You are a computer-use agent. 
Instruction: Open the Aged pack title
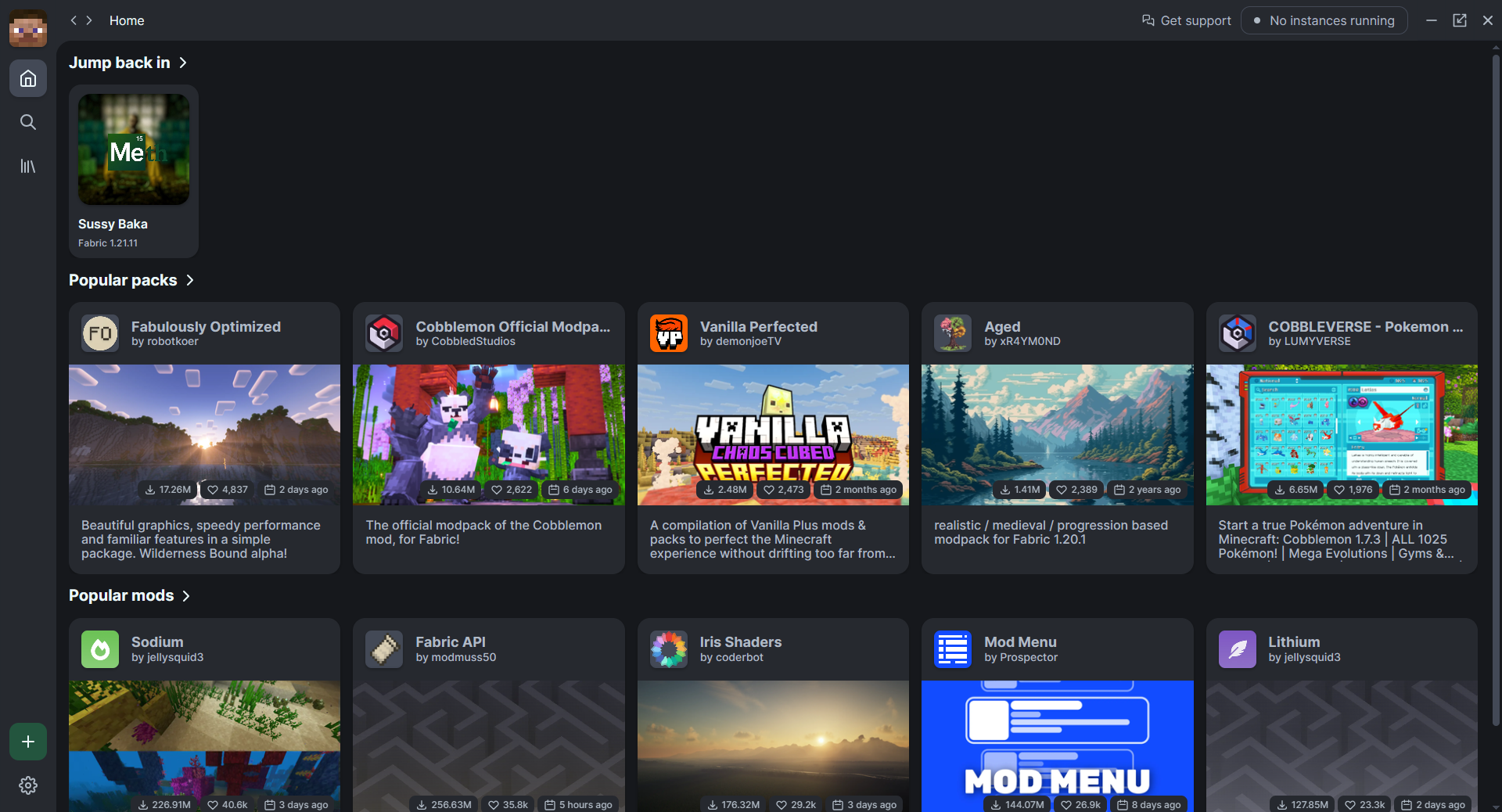1002,327
